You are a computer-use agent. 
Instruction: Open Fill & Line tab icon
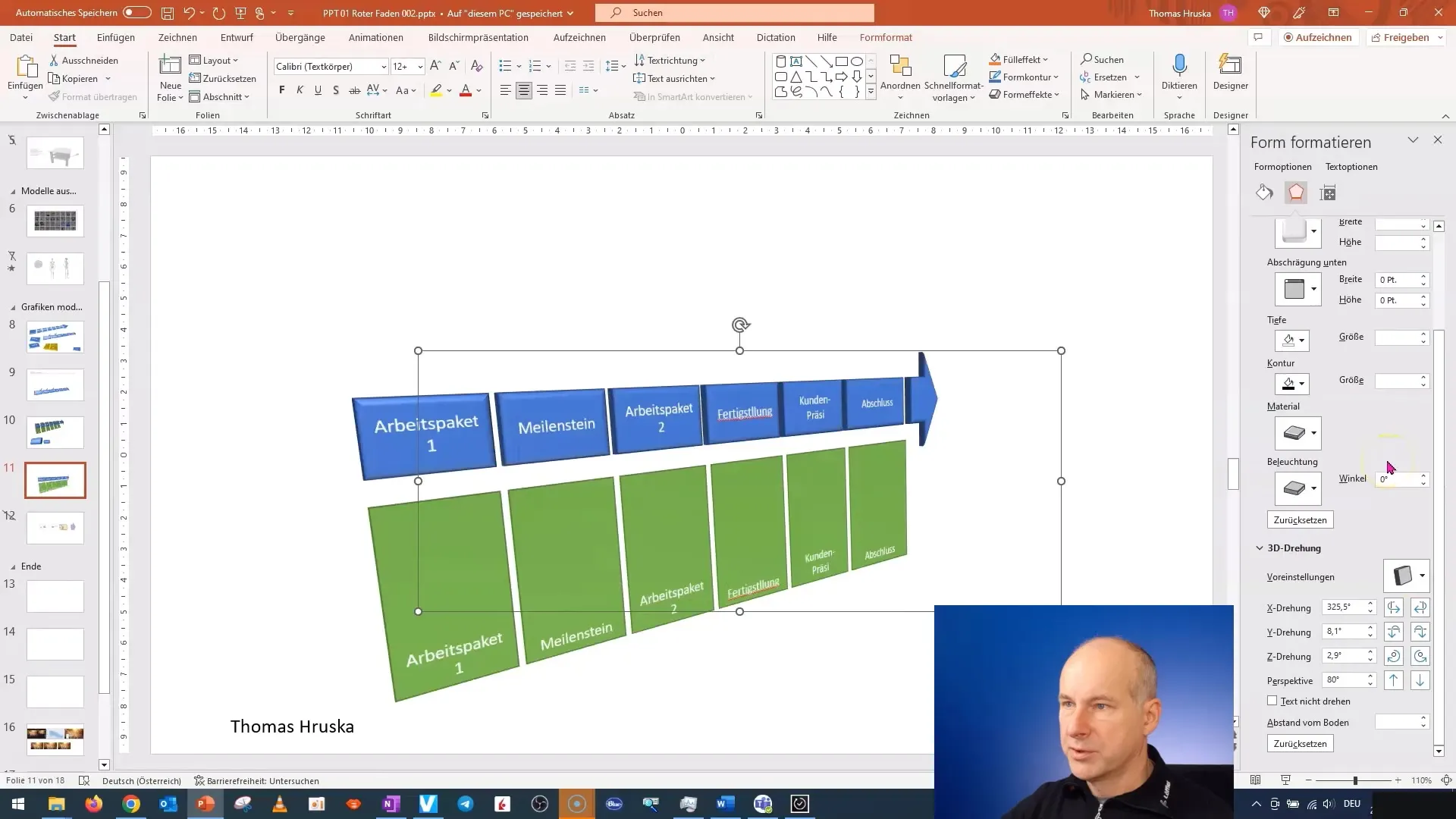1264,193
